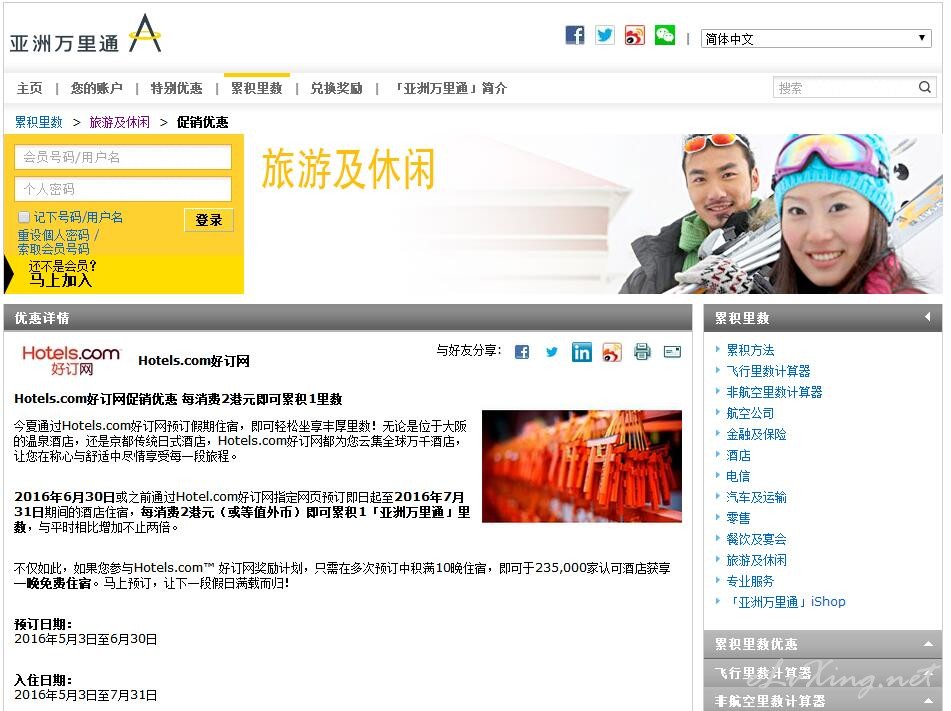Go to the 主页 menu item

pos(30,89)
